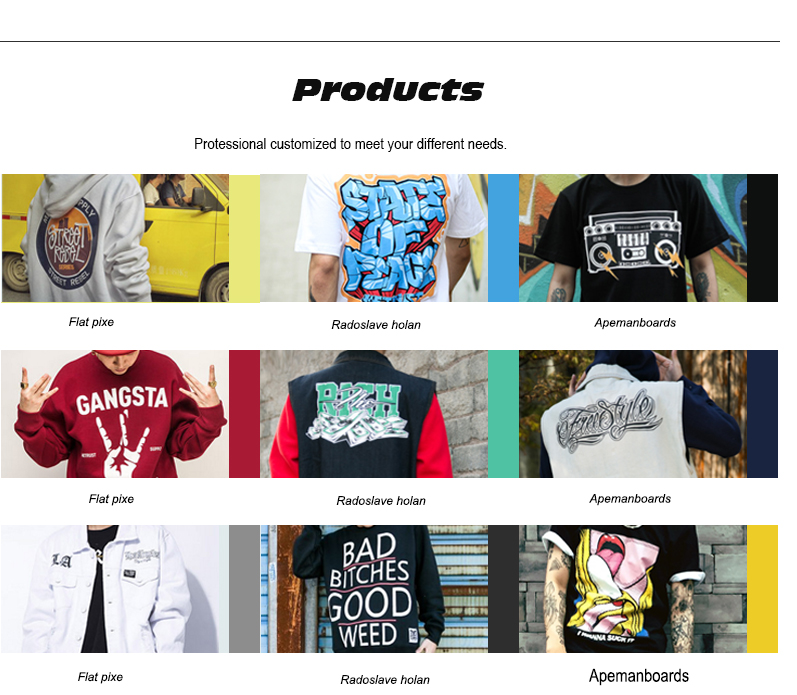The width and height of the screenshot is (797, 695).
Task: Click the yellow swatch beside hoodie image
Action: (x=244, y=238)
